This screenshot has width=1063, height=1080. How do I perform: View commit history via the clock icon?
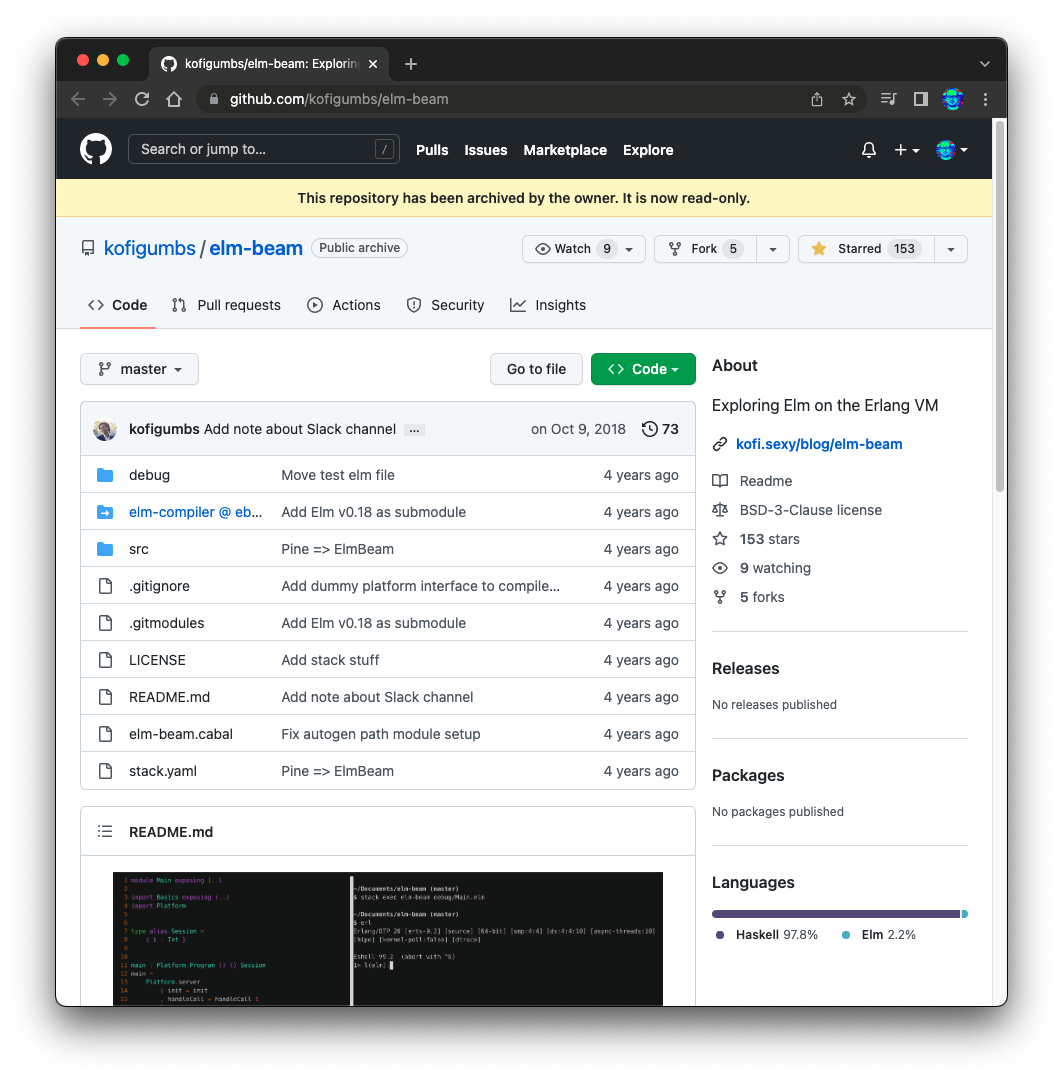[648, 429]
